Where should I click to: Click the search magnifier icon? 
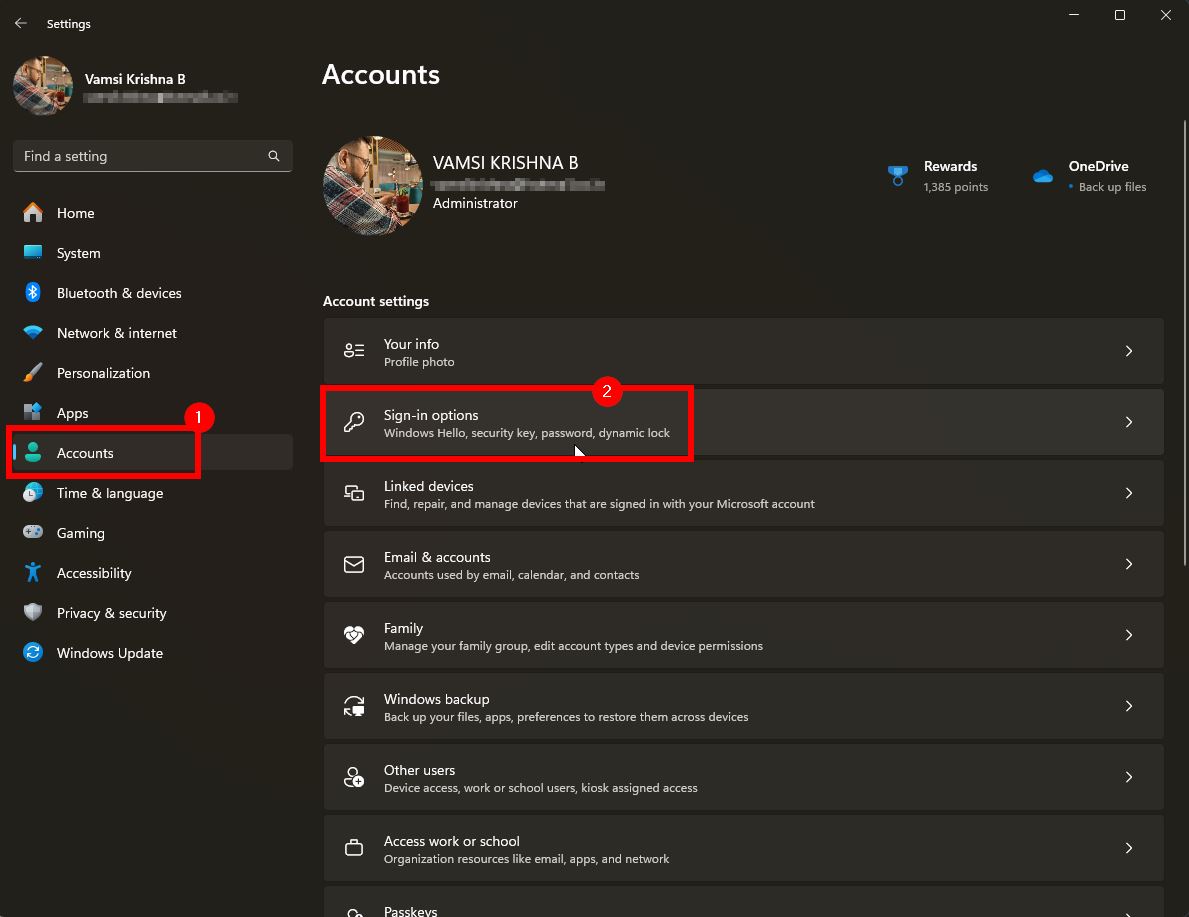(x=274, y=156)
